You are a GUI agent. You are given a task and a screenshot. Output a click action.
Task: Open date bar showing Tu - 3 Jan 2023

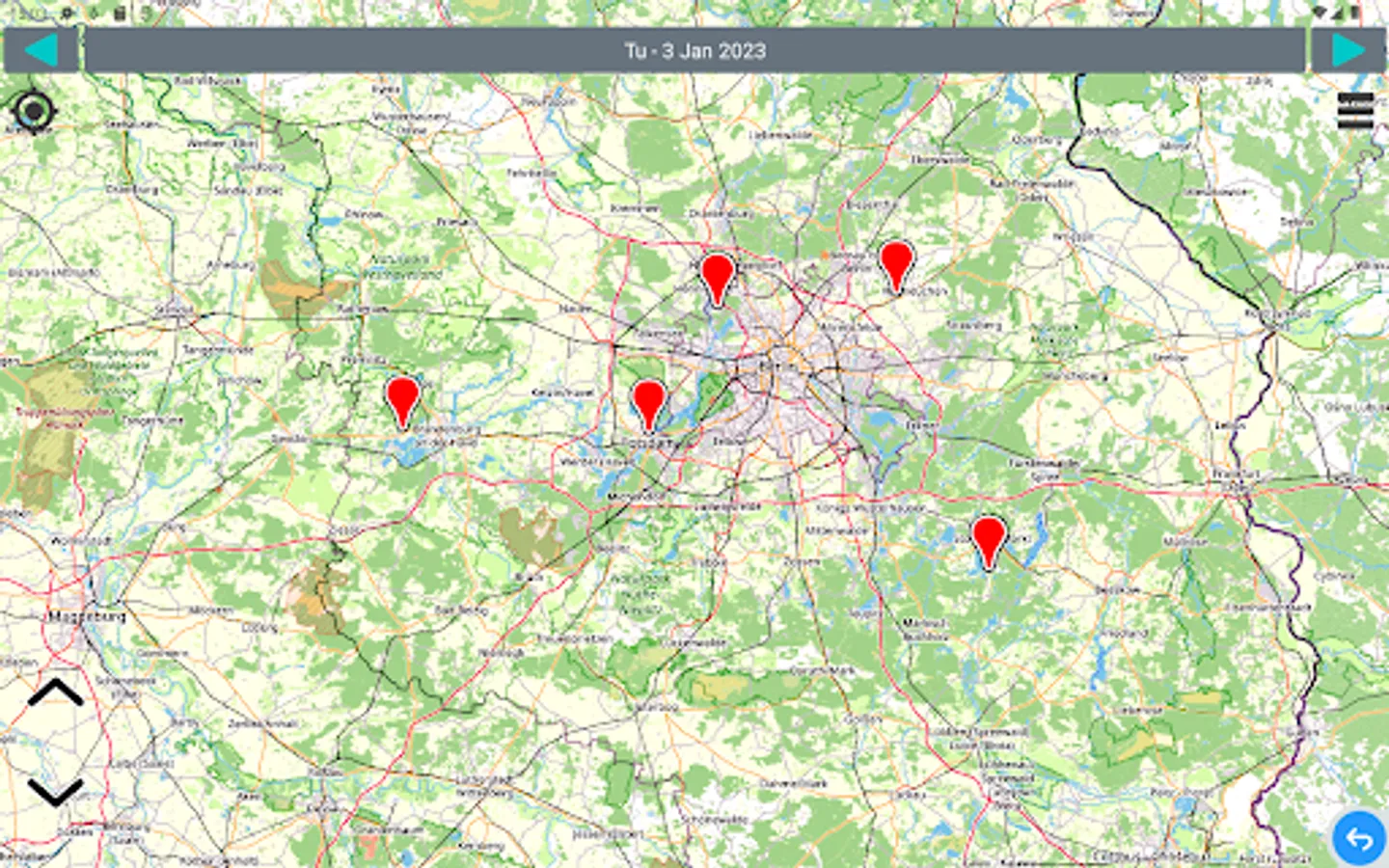694,50
